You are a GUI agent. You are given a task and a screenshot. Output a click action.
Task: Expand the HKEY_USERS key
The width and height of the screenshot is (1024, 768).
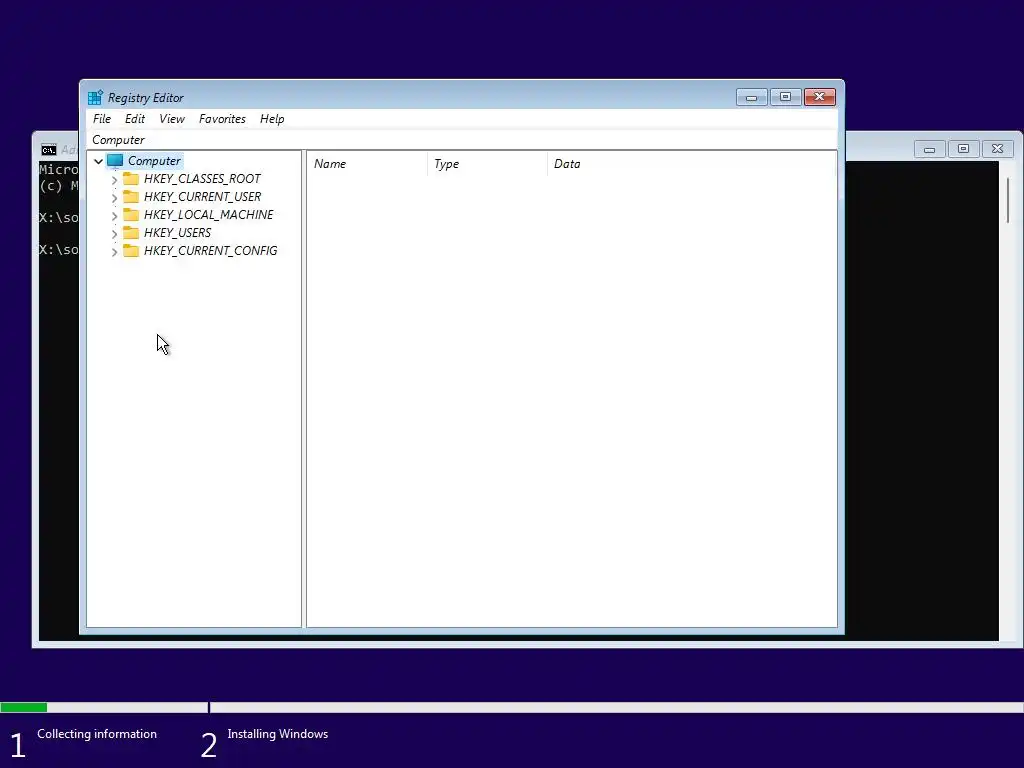click(114, 233)
